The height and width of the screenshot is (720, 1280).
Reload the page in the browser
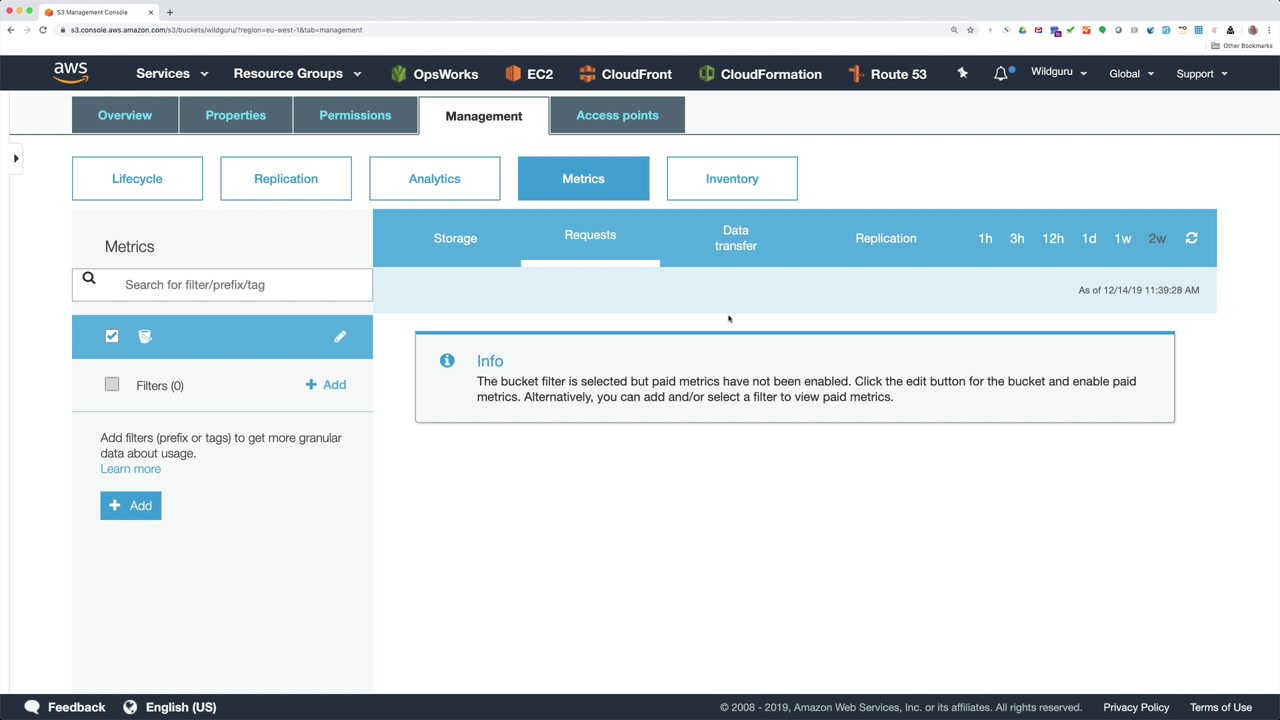click(x=43, y=30)
